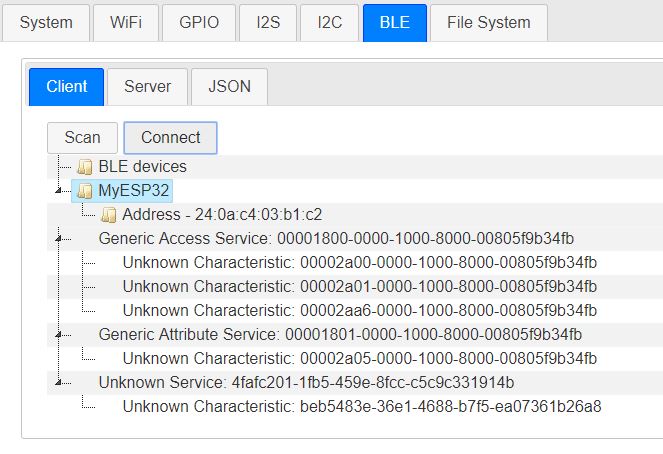Switch to the I2S tab
The width and height of the screenshot is (663, 454).
pos(268,23)
